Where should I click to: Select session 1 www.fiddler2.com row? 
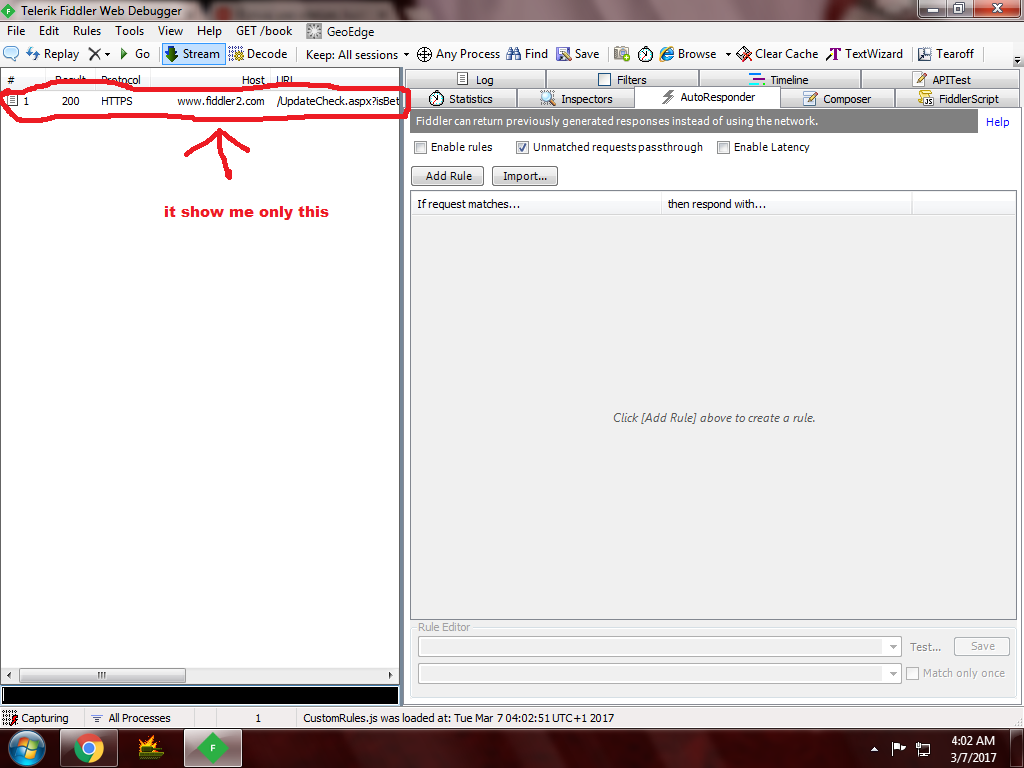pos(200,101)
